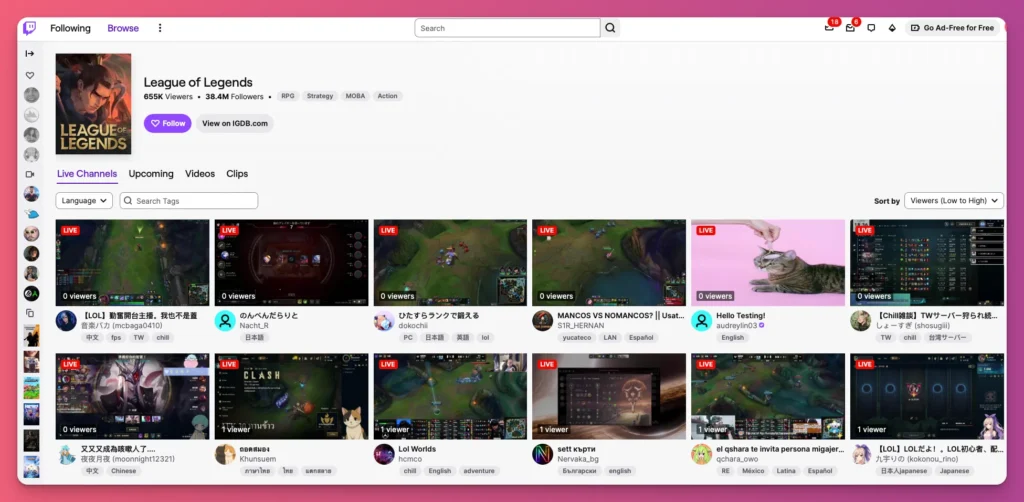The width and height of the screenshot is (1024, 502).
Task: Click the MOBA category tag
Action: point(356,96)
